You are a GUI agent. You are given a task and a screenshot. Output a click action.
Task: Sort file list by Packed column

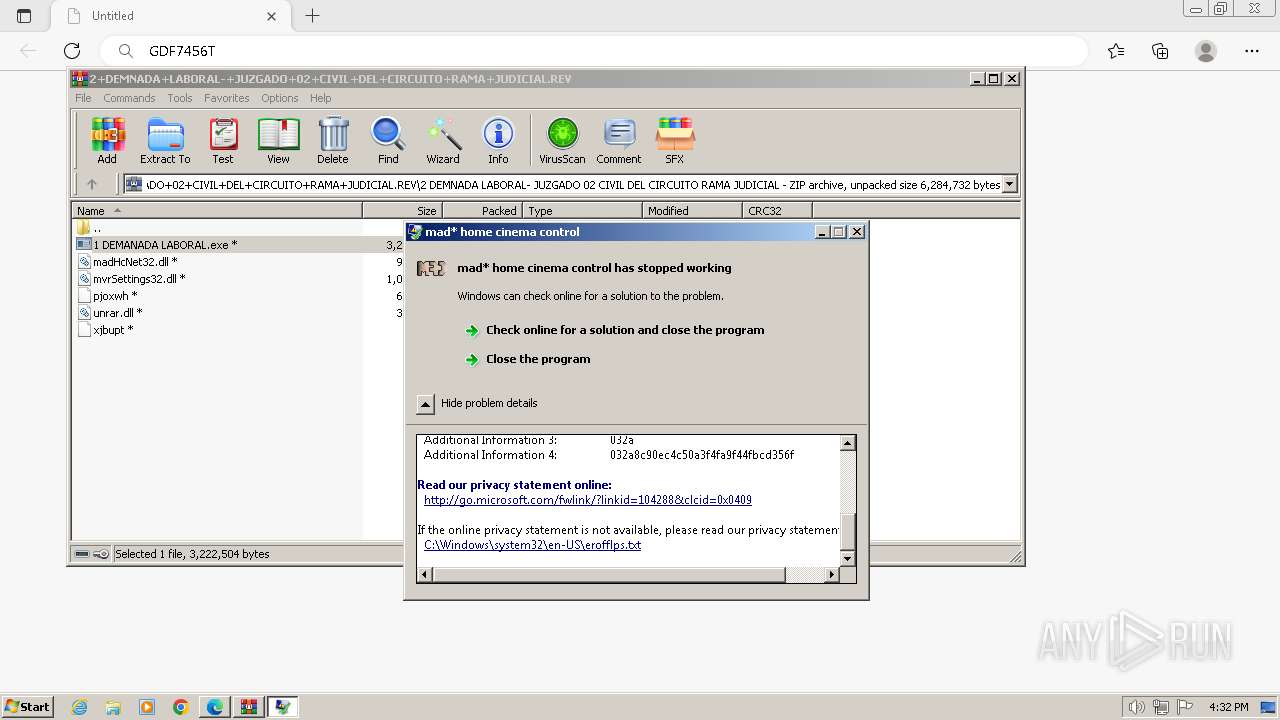point(482,210)
